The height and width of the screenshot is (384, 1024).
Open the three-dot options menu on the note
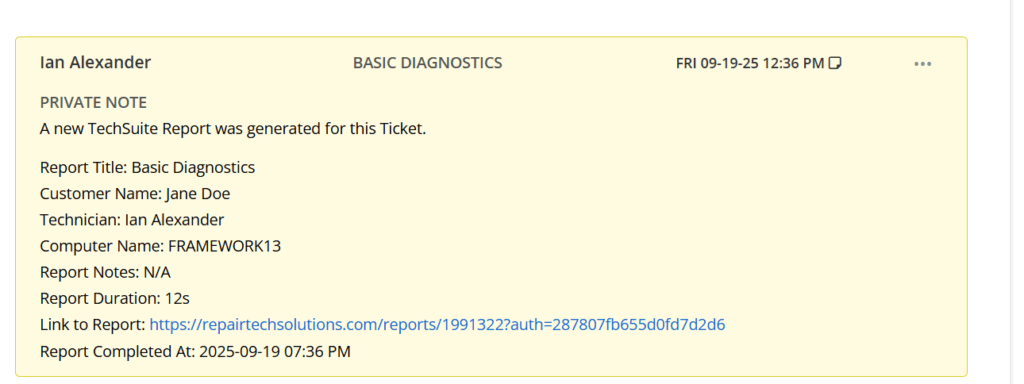coord(922,63)
